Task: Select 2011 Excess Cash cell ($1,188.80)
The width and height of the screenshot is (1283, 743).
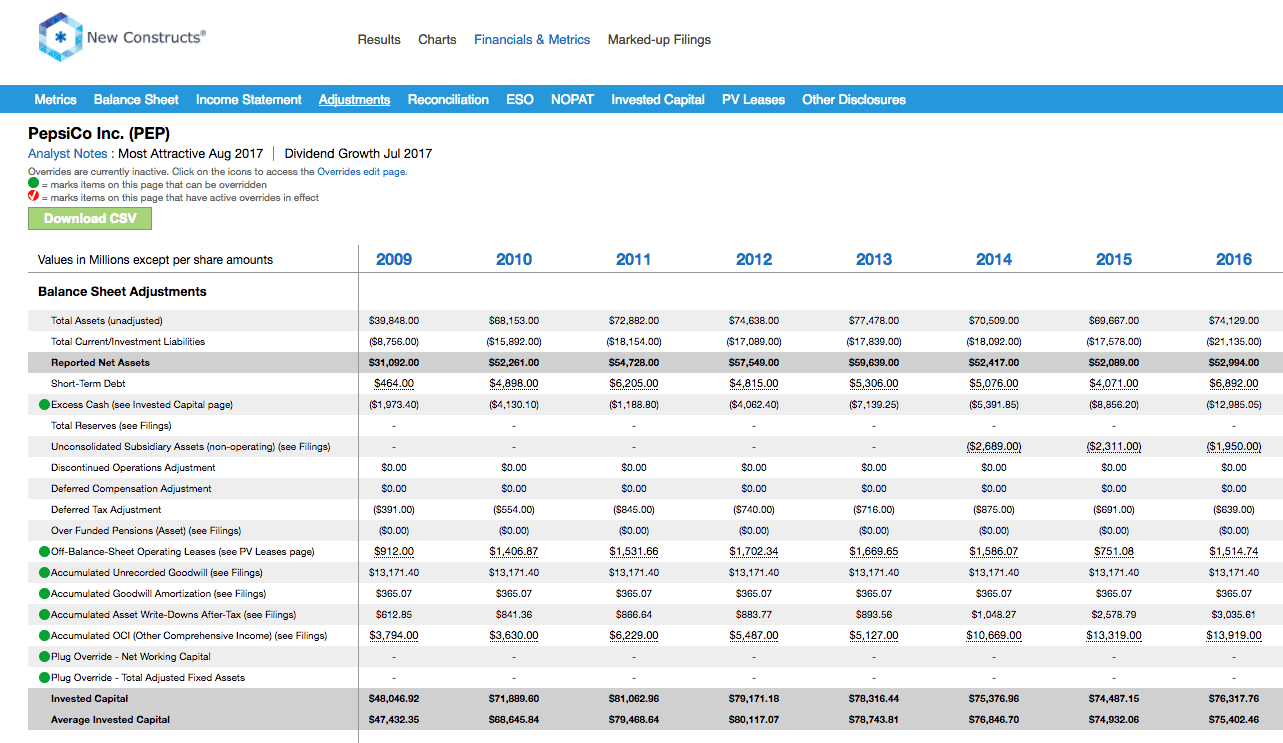Action: pyautogui.click(x=634, y=405)
